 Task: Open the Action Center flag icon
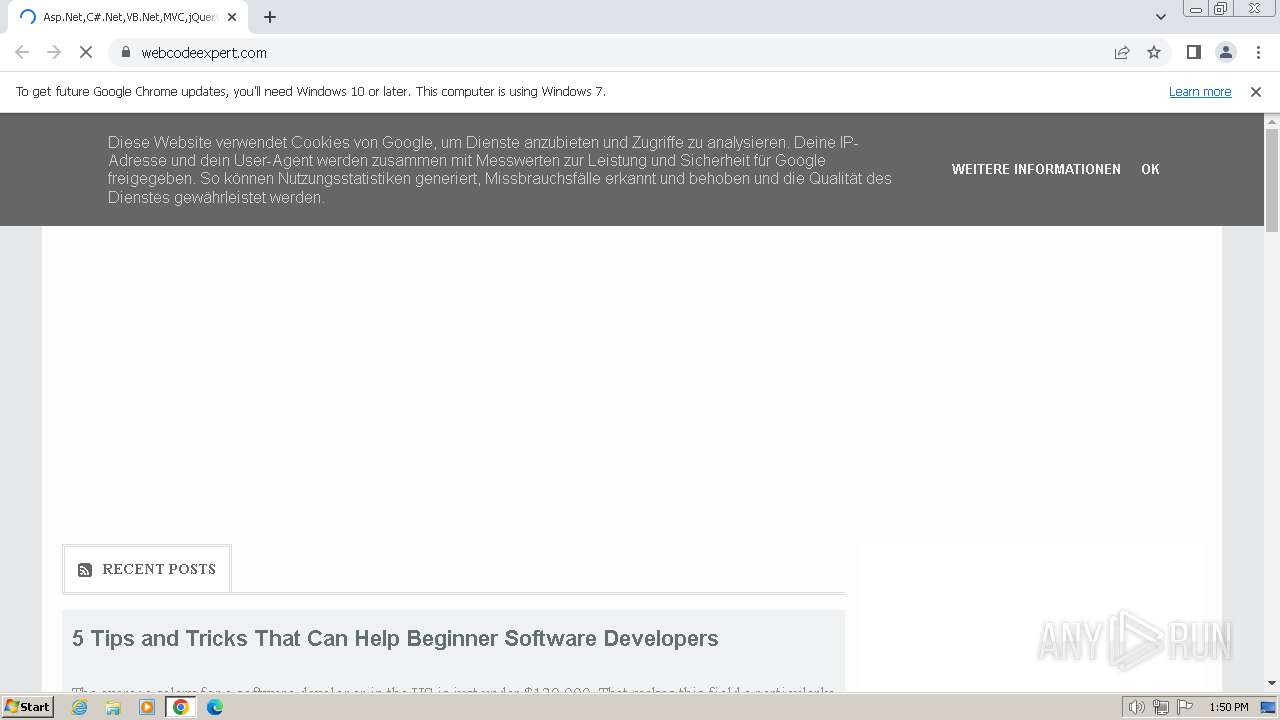click(x=1183, y=707)
